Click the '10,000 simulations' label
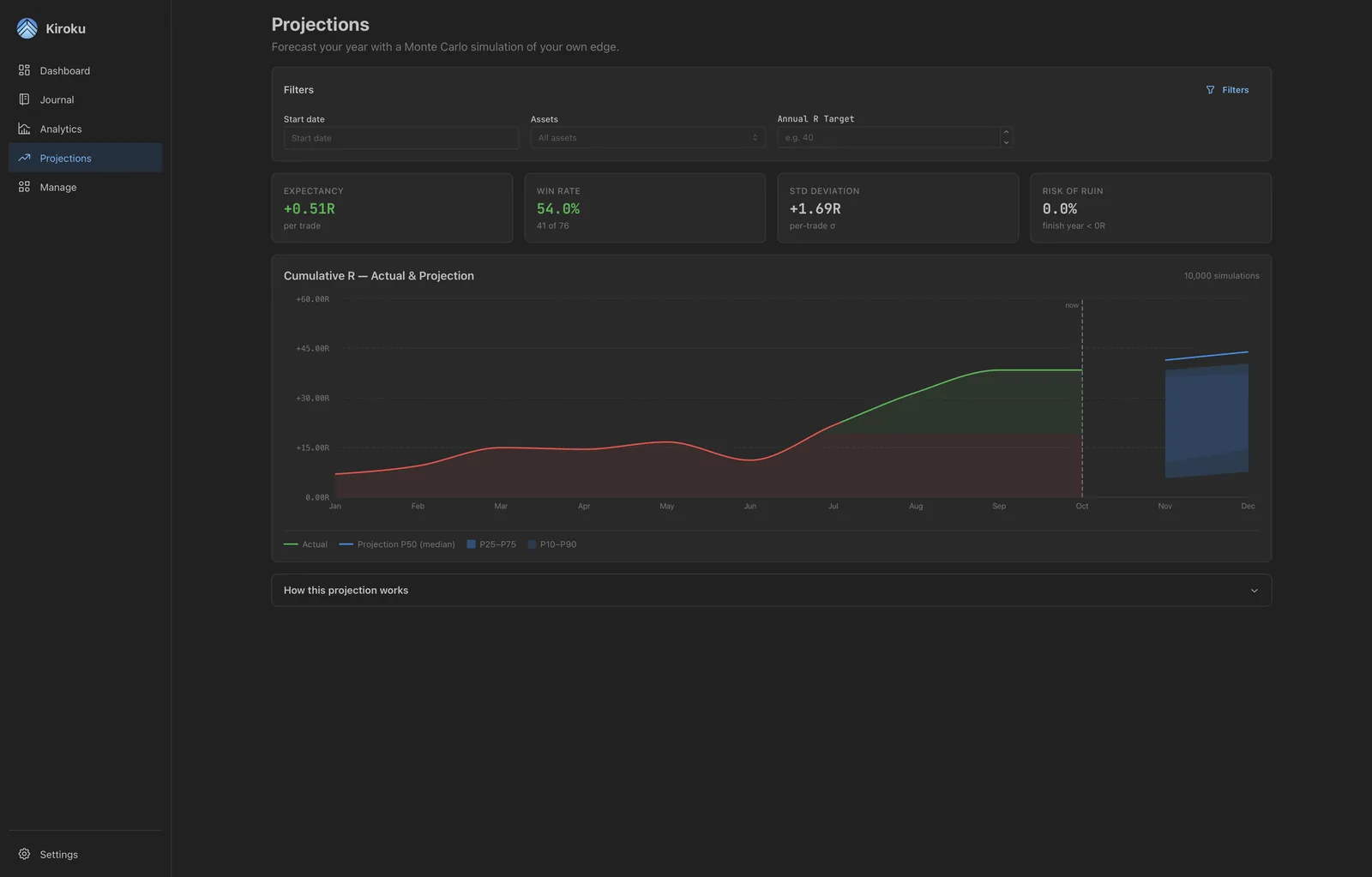 point(1221,276)
